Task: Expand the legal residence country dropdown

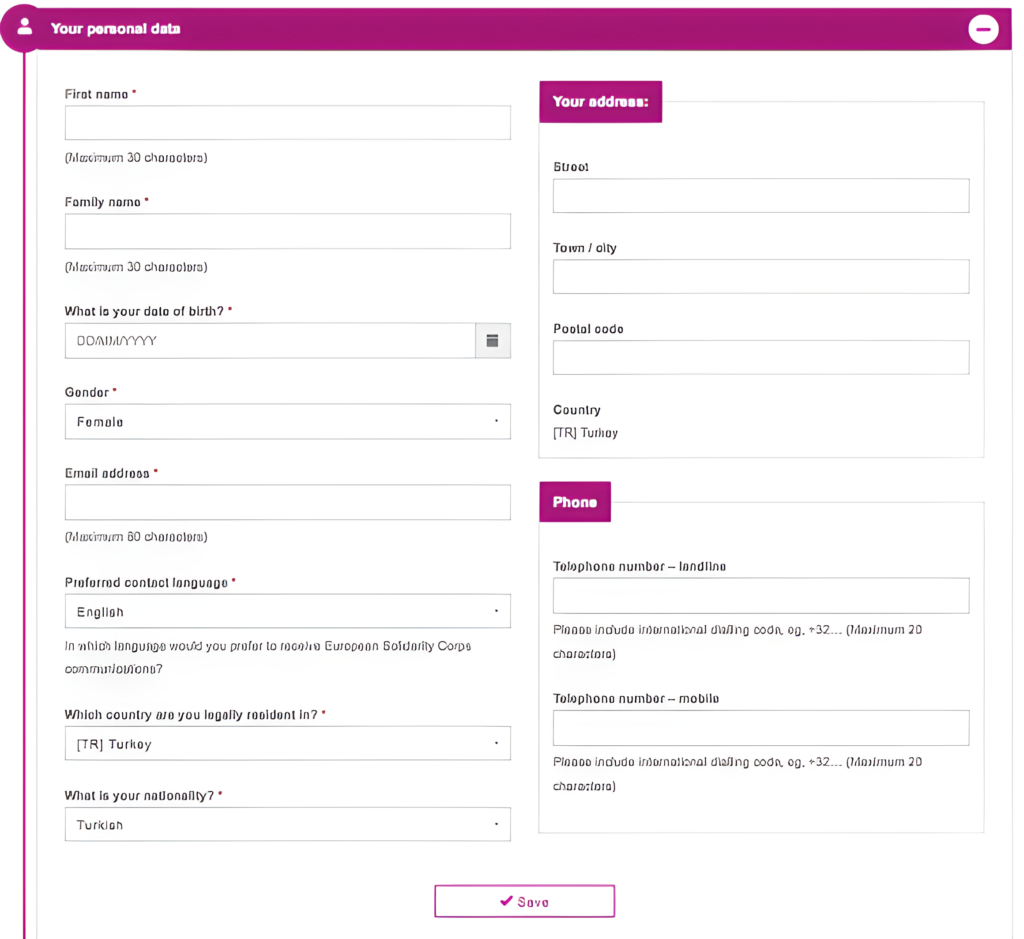Action: 287,743
